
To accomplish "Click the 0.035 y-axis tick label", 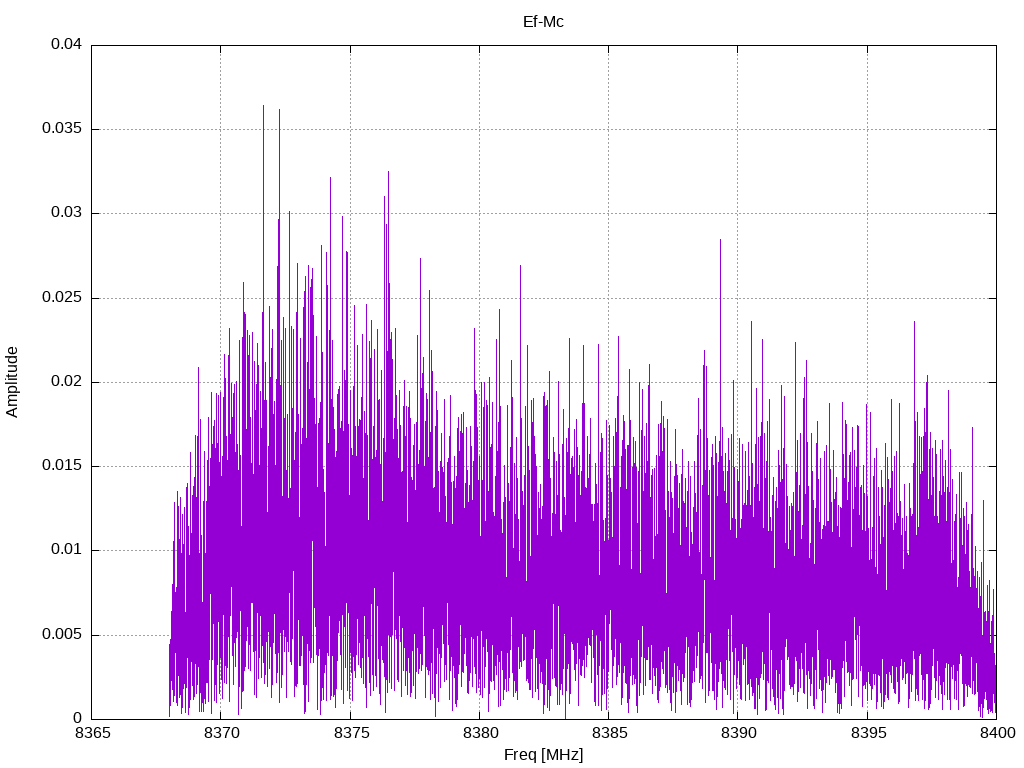I will coord(62,129).
